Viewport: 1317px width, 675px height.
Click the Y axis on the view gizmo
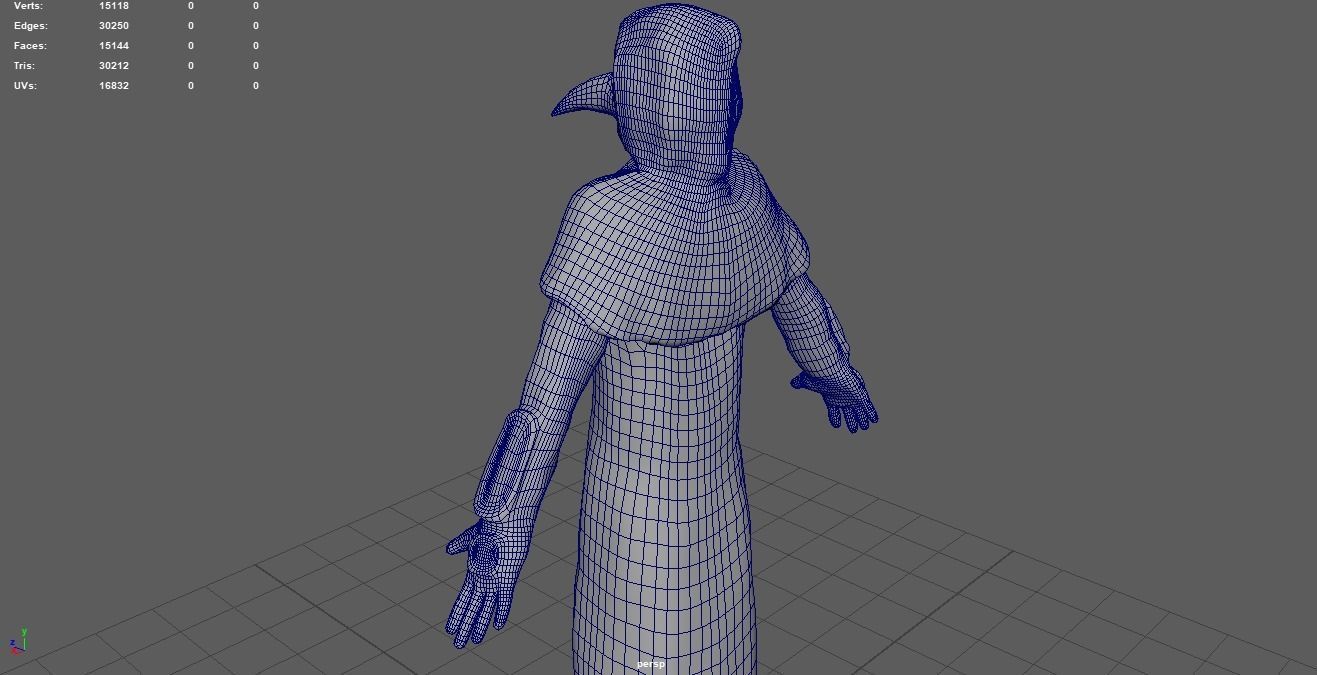point(24,632)
